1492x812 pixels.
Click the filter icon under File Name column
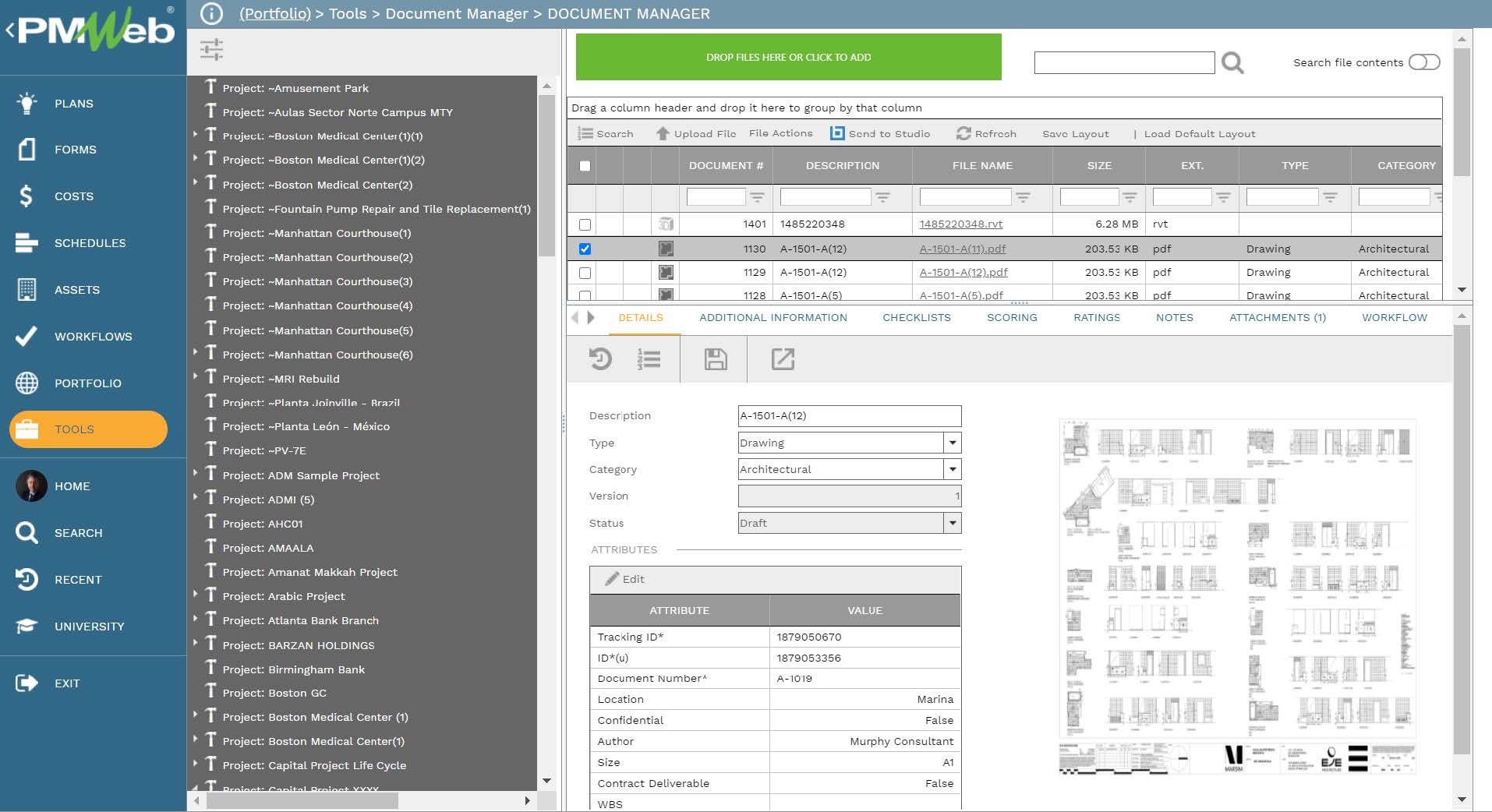[x=1023, y=197]
